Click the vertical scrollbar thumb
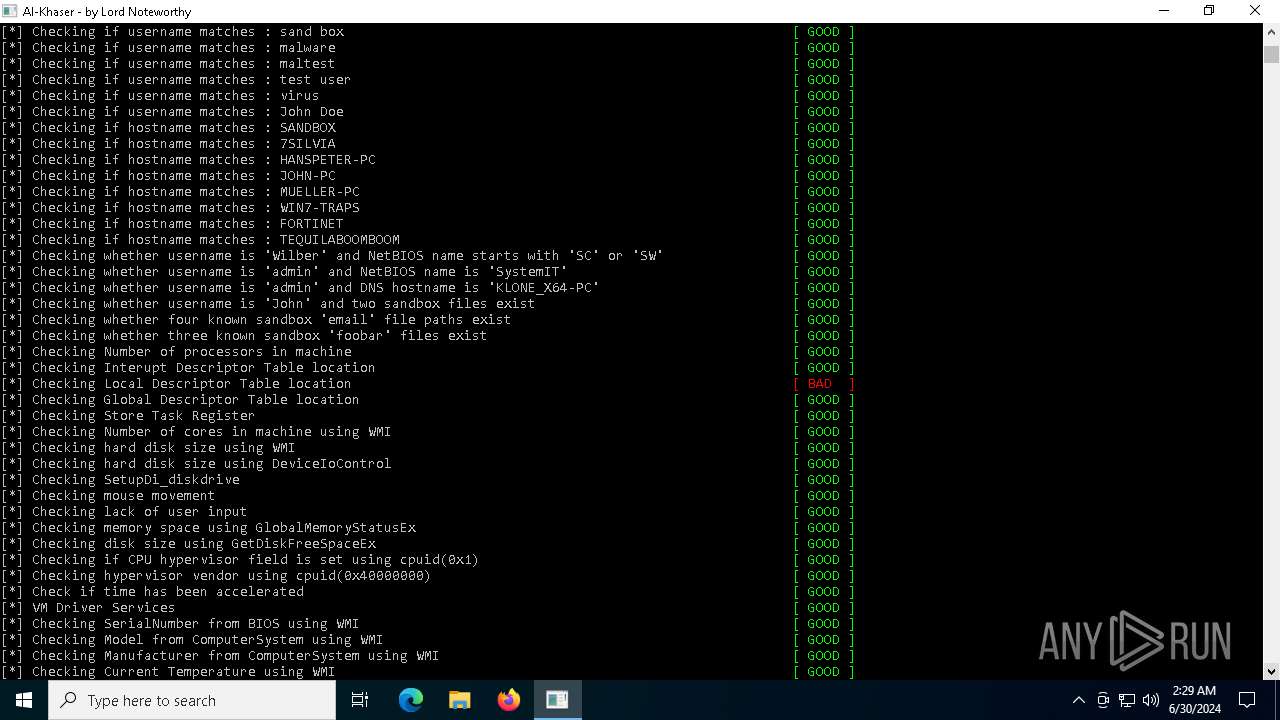Screen dimensions: 1280x720 (x=1271, y=54)
